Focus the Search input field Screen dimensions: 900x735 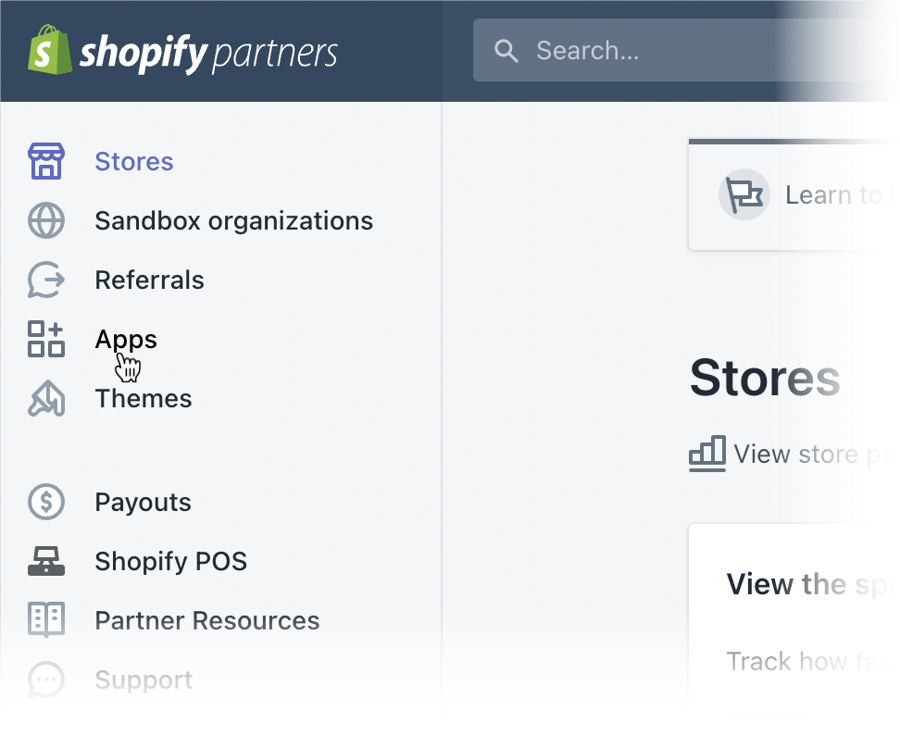(700, 51)
